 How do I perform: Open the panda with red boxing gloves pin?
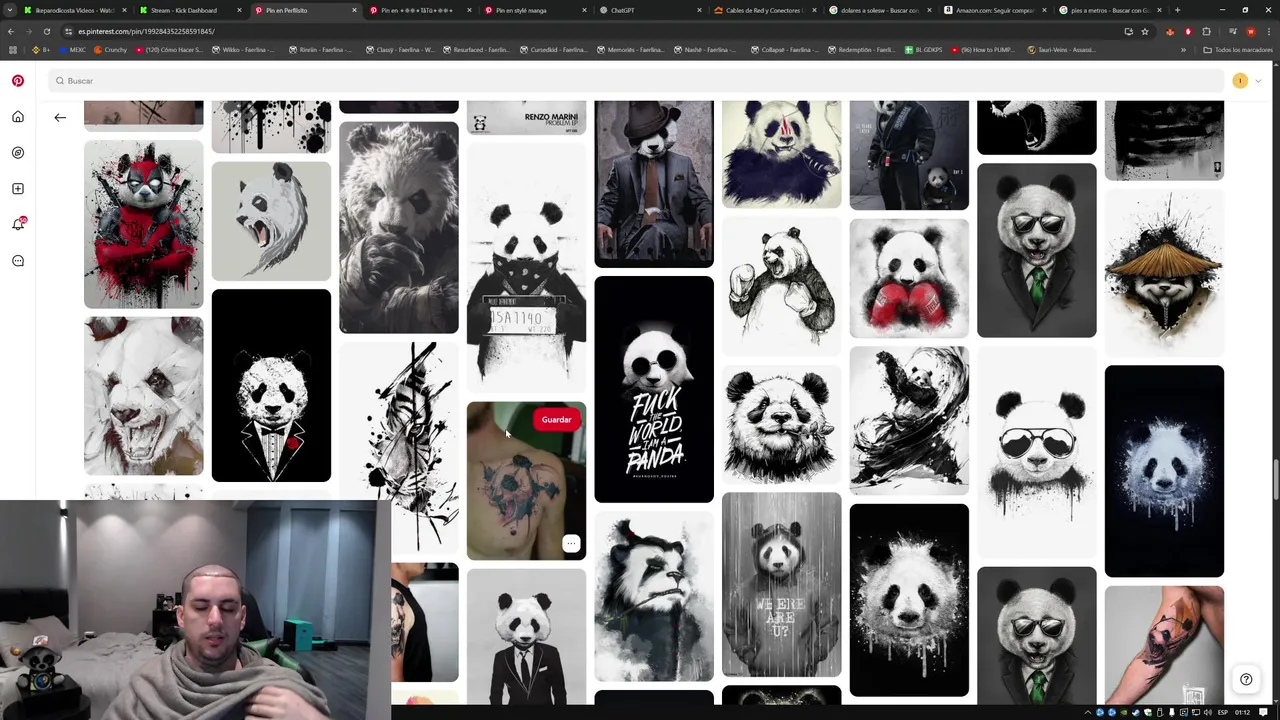(x=909, y=279)
